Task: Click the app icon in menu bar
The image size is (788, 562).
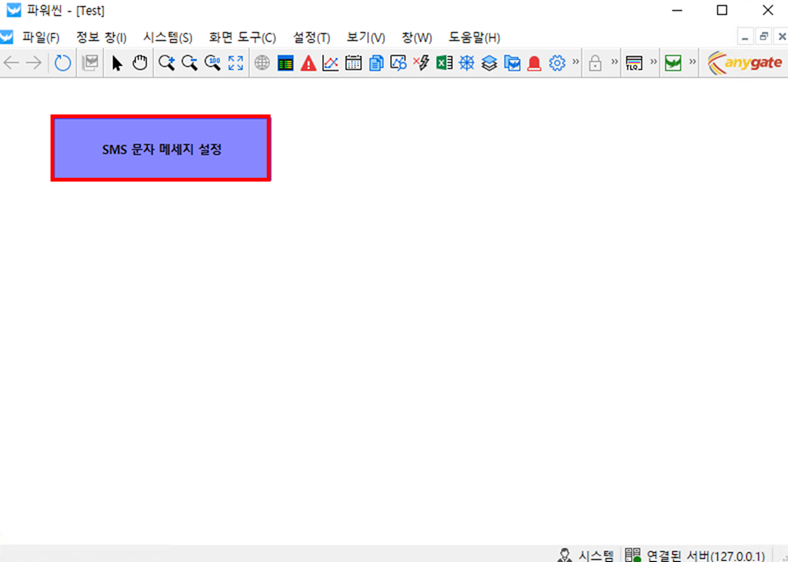Action: click(x=6, y=37)
